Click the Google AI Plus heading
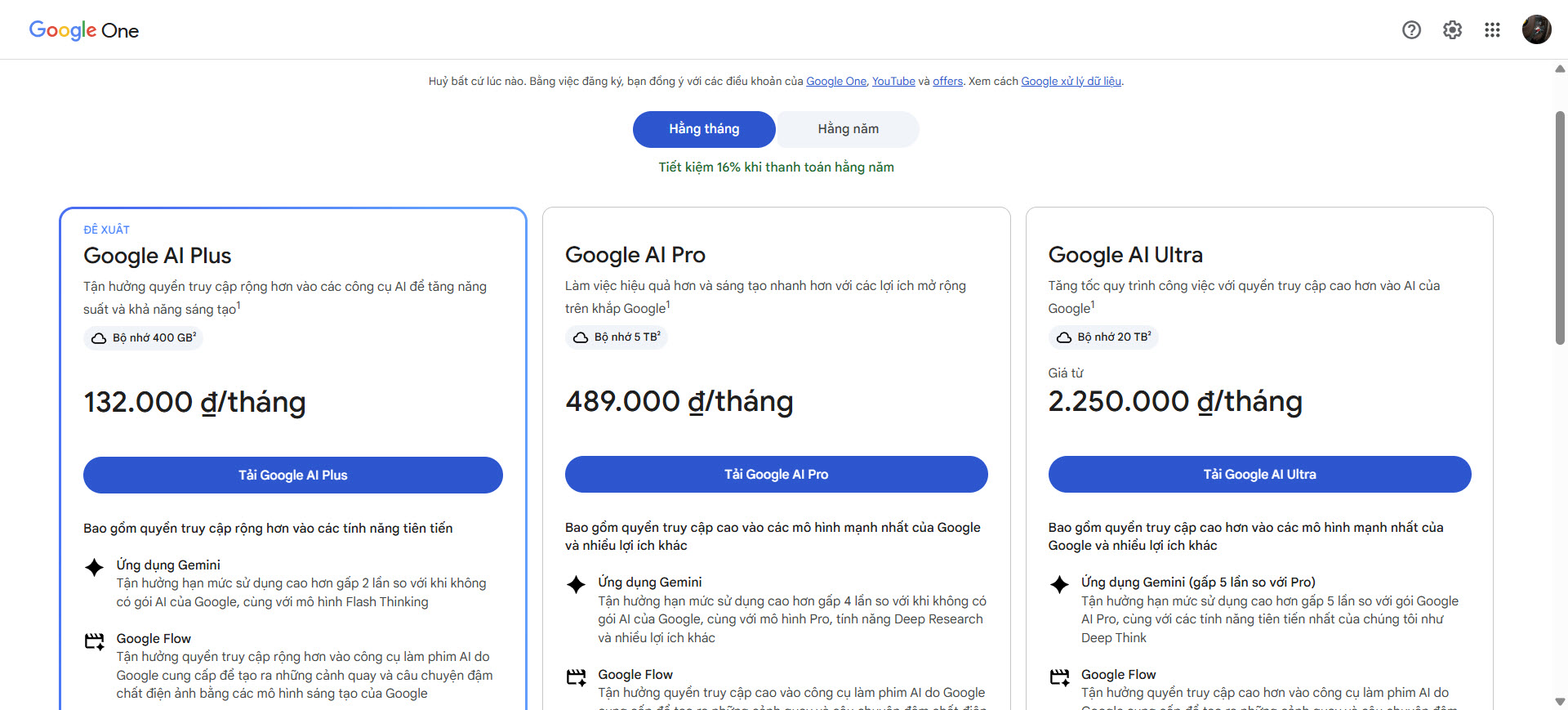 coord(158,256)
